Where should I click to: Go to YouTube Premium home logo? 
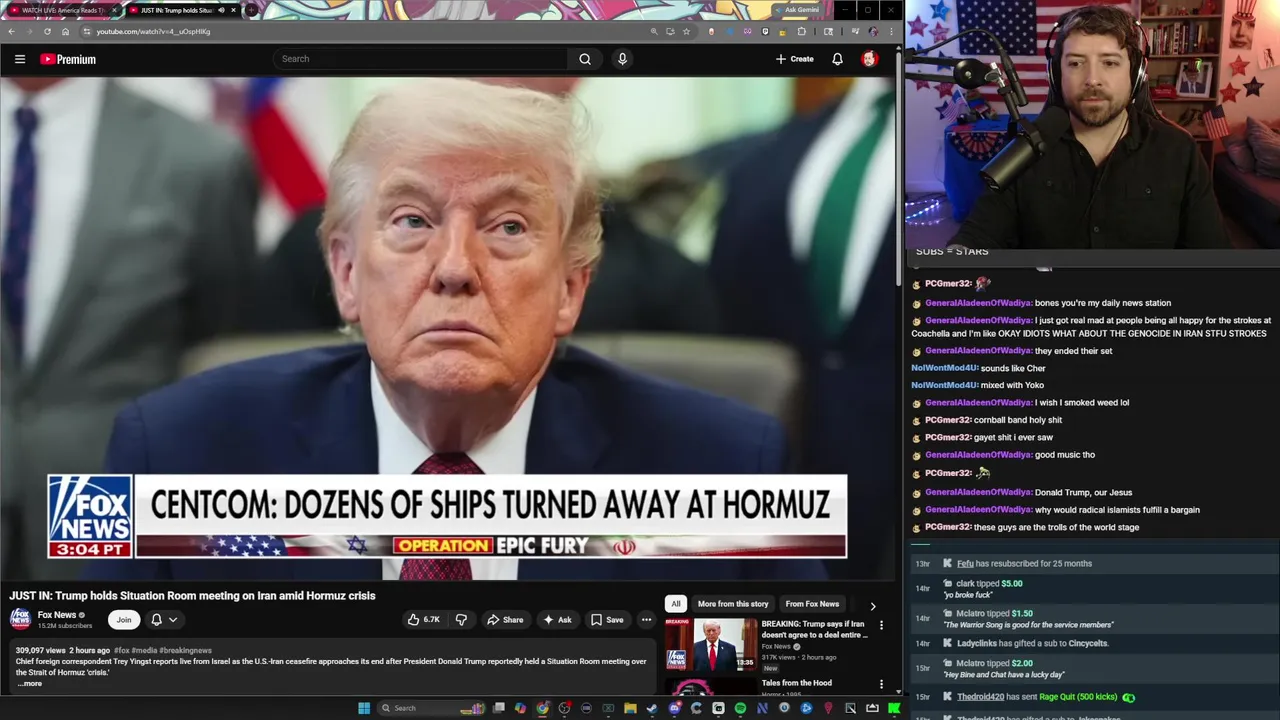[x=68, y=59]
